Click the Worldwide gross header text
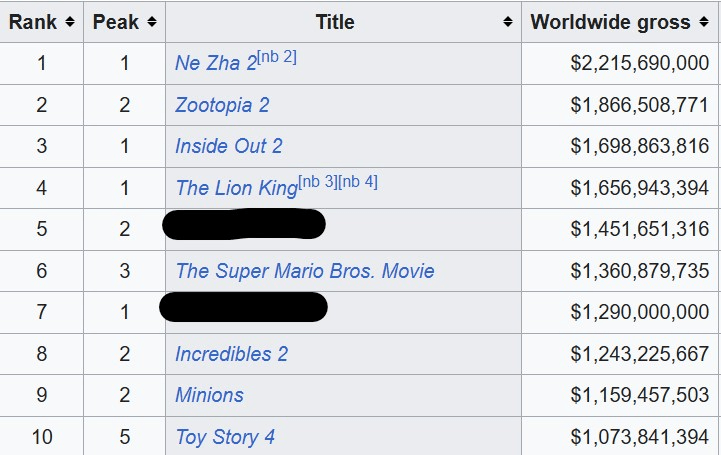The height and width of the screenshot is (455, 721). 610,22
